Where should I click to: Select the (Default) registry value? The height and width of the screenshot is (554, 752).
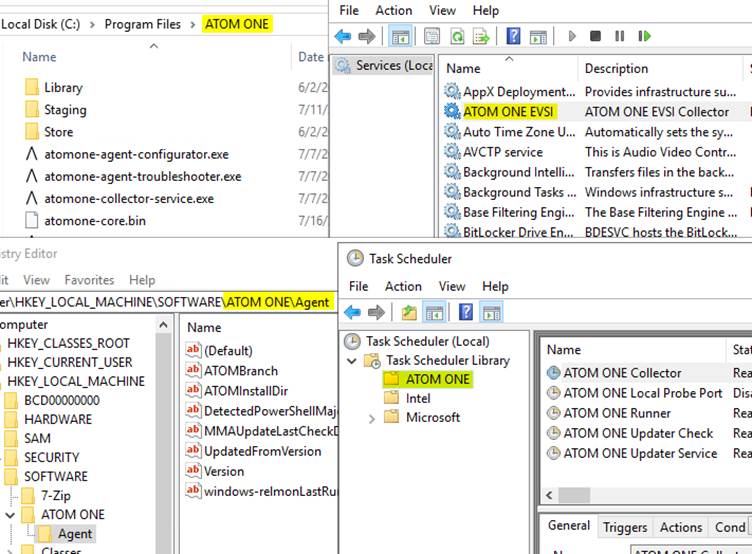[228, 351]
